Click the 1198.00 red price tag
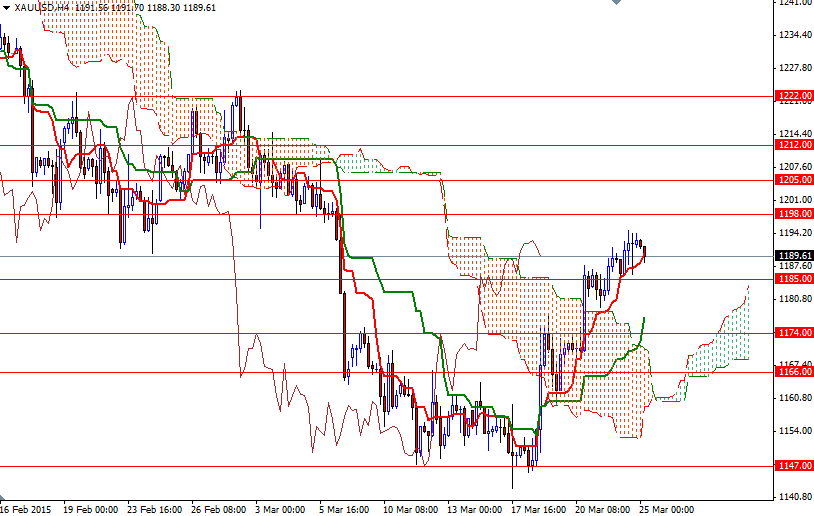814x516 pixels. (x=793, y=213)
